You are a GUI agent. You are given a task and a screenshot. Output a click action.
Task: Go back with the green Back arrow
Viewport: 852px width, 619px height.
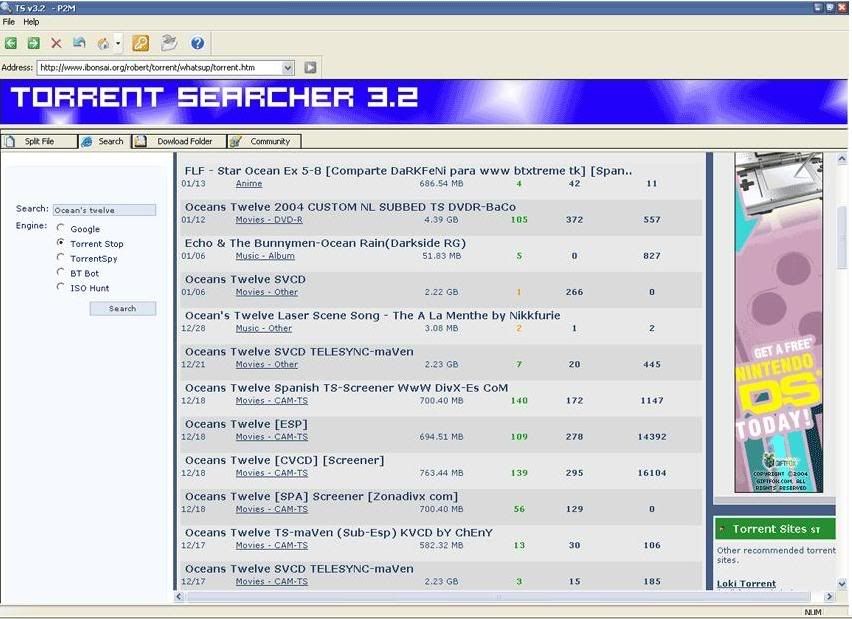click(x=11, y=43)
